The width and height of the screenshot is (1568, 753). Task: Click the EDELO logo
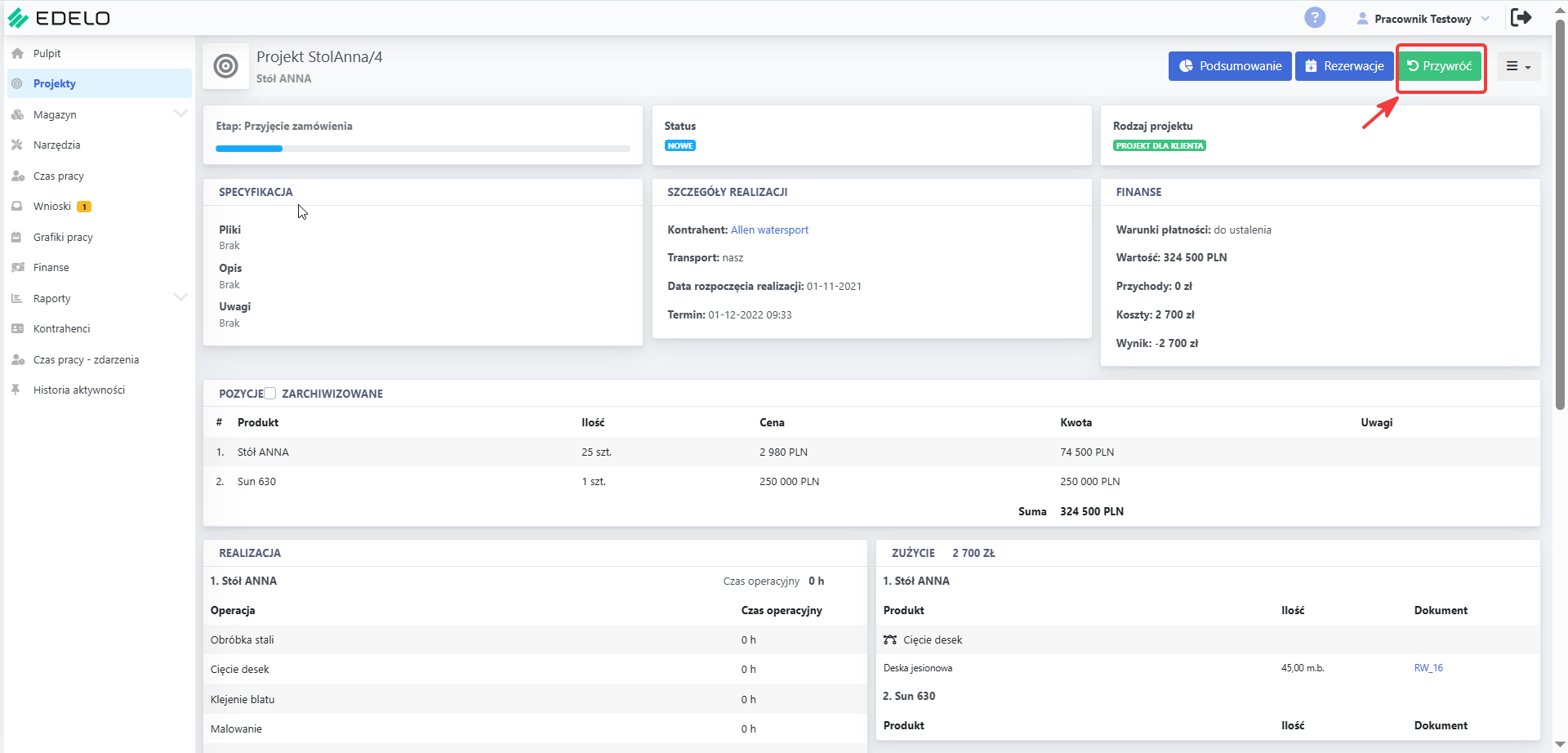click(59, 18)
